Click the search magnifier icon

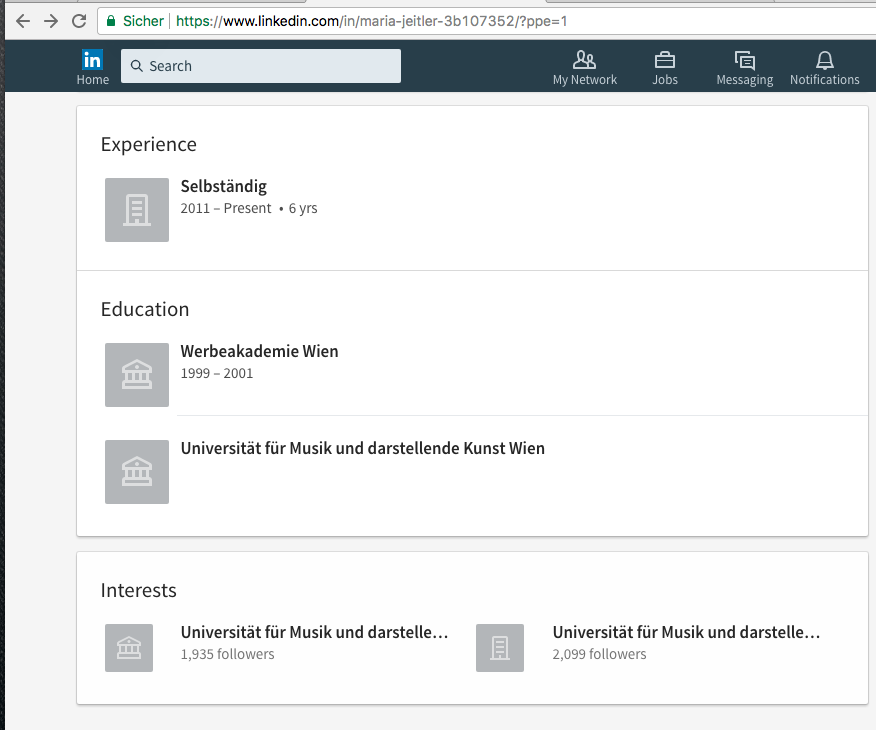[136, 66]
